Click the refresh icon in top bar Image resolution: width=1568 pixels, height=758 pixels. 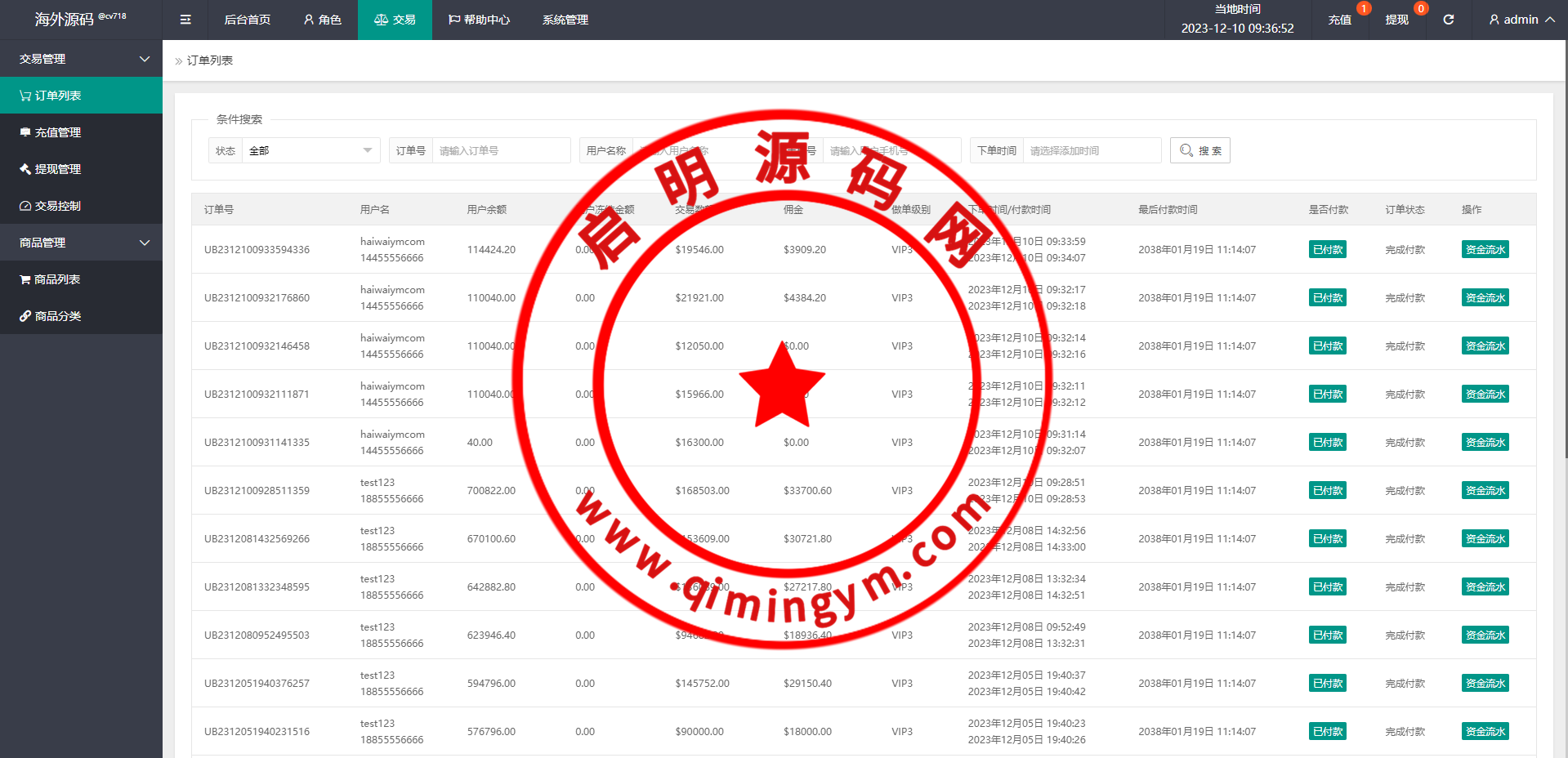[1448, 20]
